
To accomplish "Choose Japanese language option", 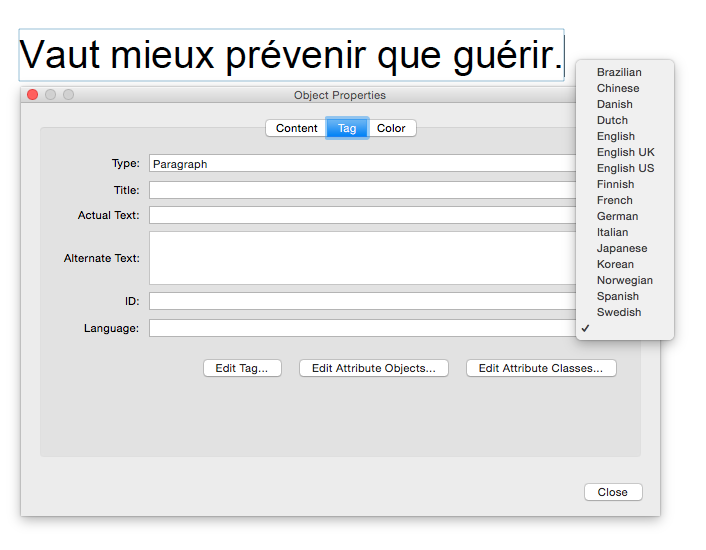I will point(621,248).
